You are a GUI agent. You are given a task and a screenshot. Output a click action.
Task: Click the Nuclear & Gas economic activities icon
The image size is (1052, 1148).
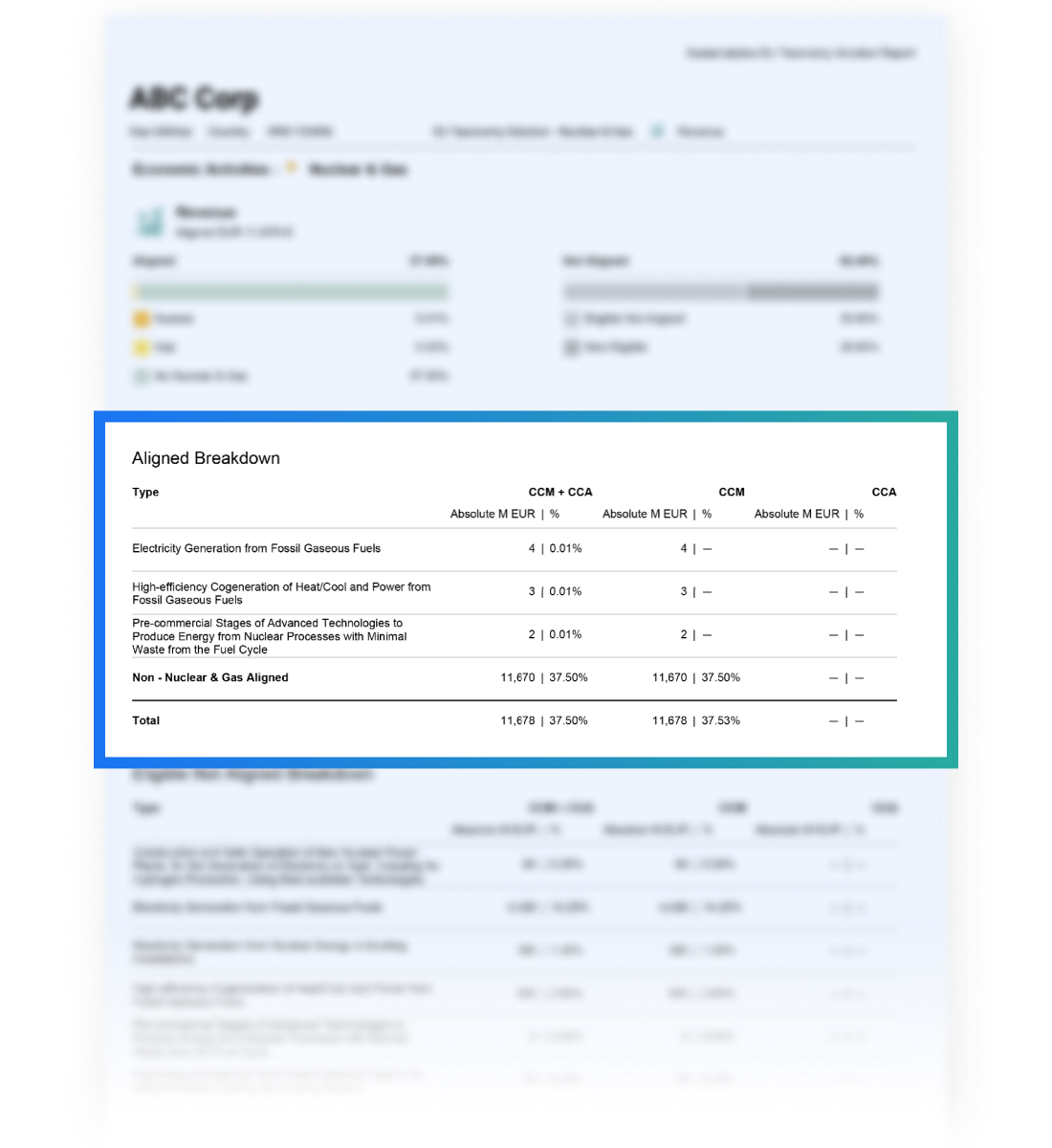(291, 169)
